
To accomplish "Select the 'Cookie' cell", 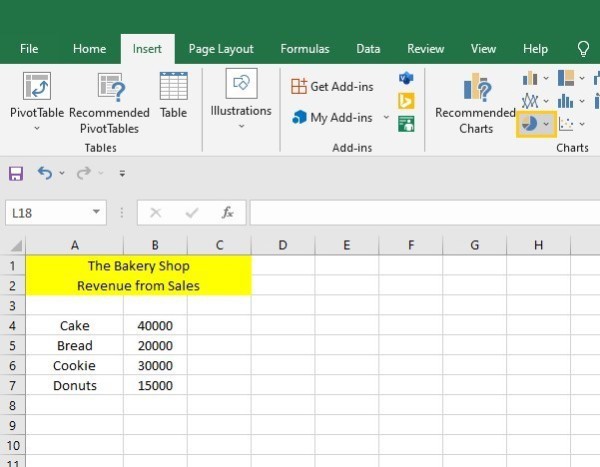I will pyautogui.click(x=75, y=365).
